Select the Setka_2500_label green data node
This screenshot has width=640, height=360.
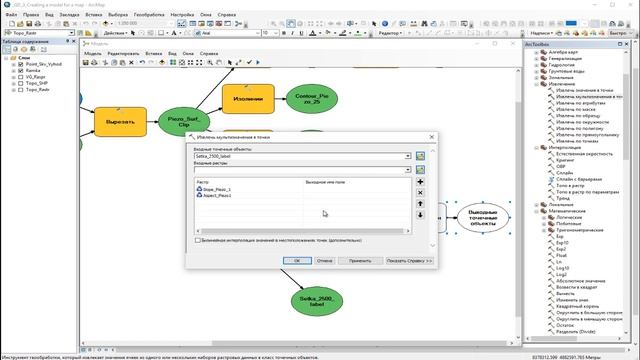[317, 301]
